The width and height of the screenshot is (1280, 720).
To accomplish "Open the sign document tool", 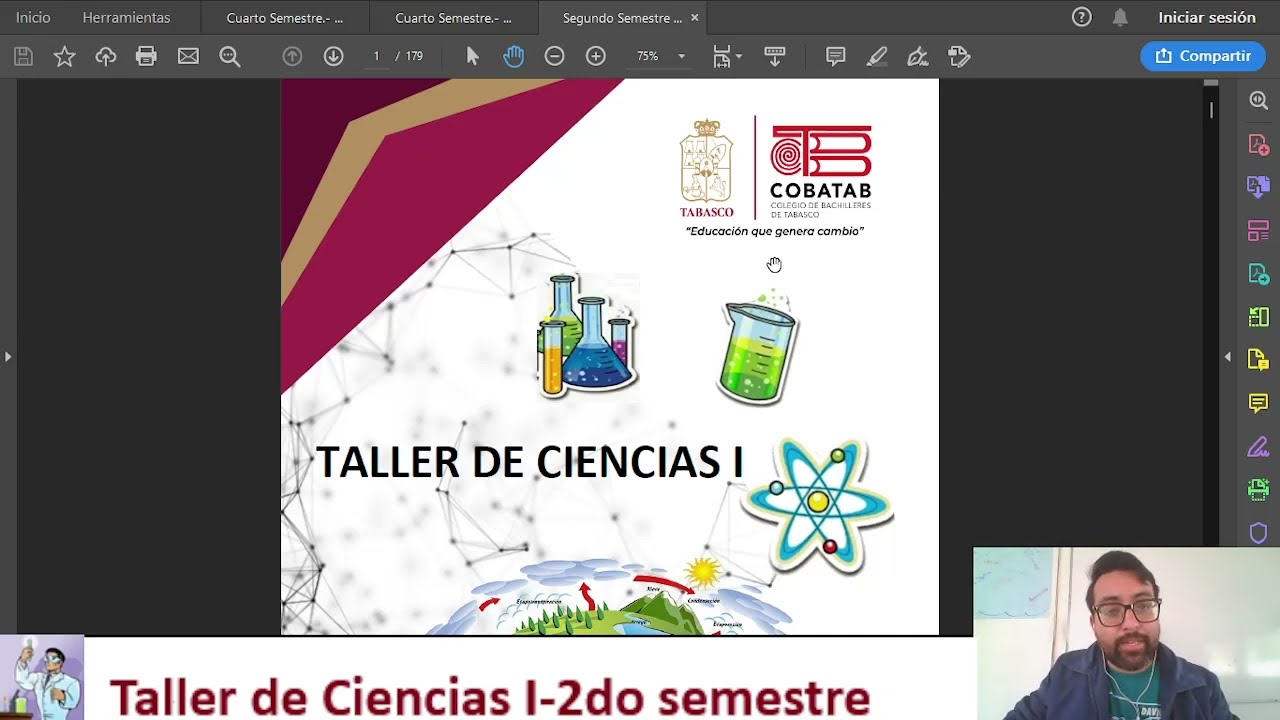I will coord(918,57).
